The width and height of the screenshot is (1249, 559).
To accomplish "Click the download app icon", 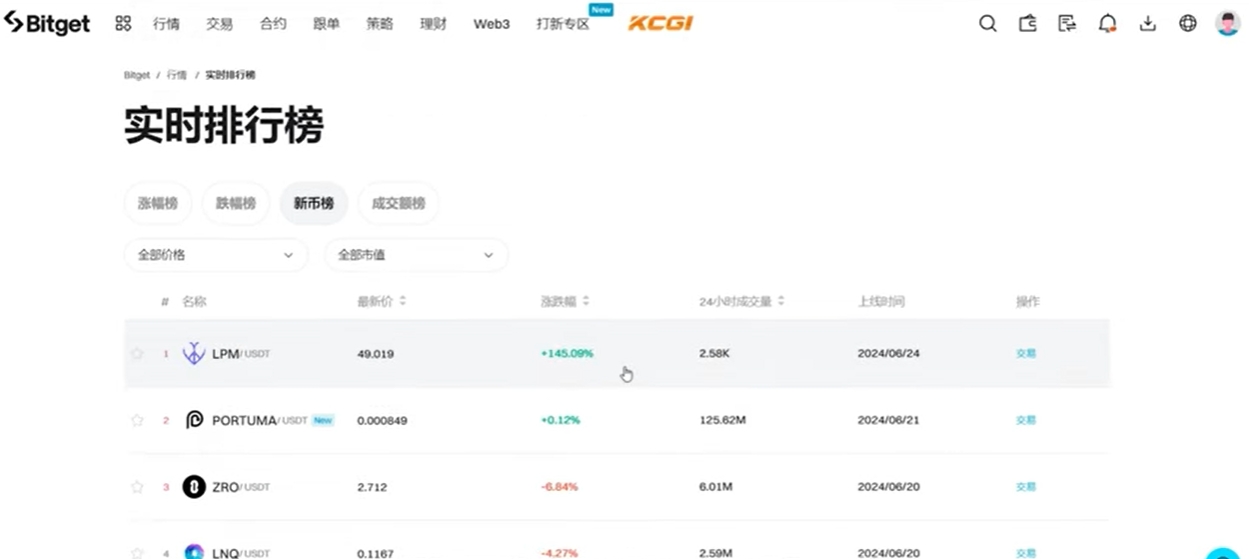I will click(x=1147, y=24).
